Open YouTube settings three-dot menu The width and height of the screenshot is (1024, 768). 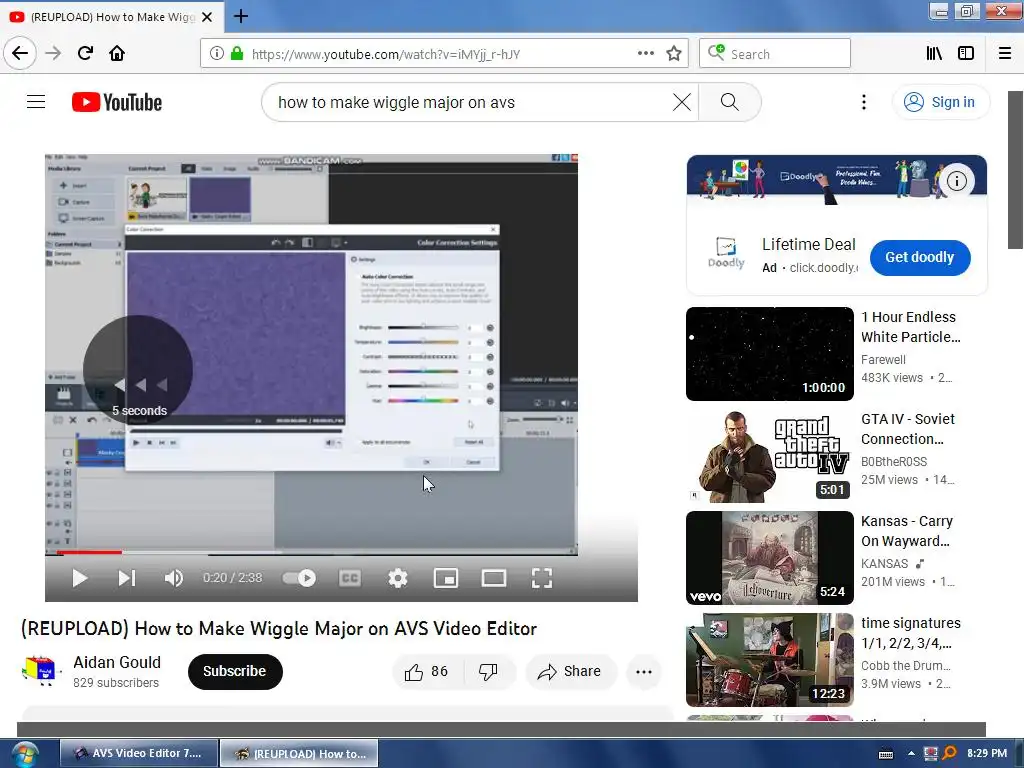(x=863, y=103)
